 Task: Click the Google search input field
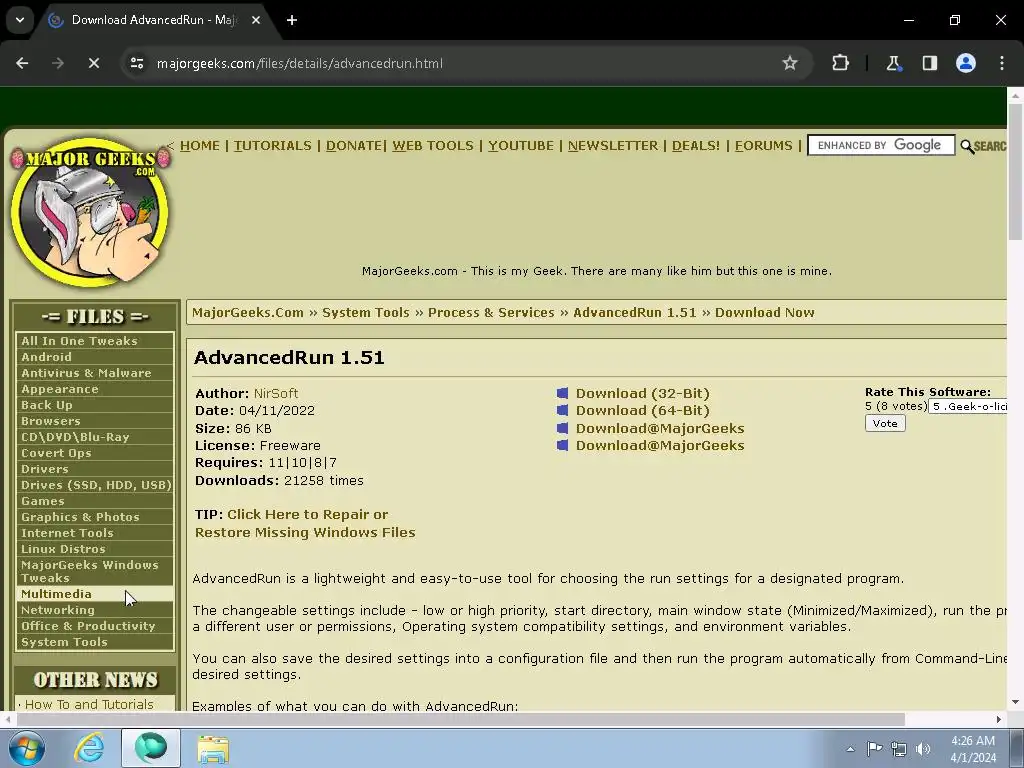[881, 145]
